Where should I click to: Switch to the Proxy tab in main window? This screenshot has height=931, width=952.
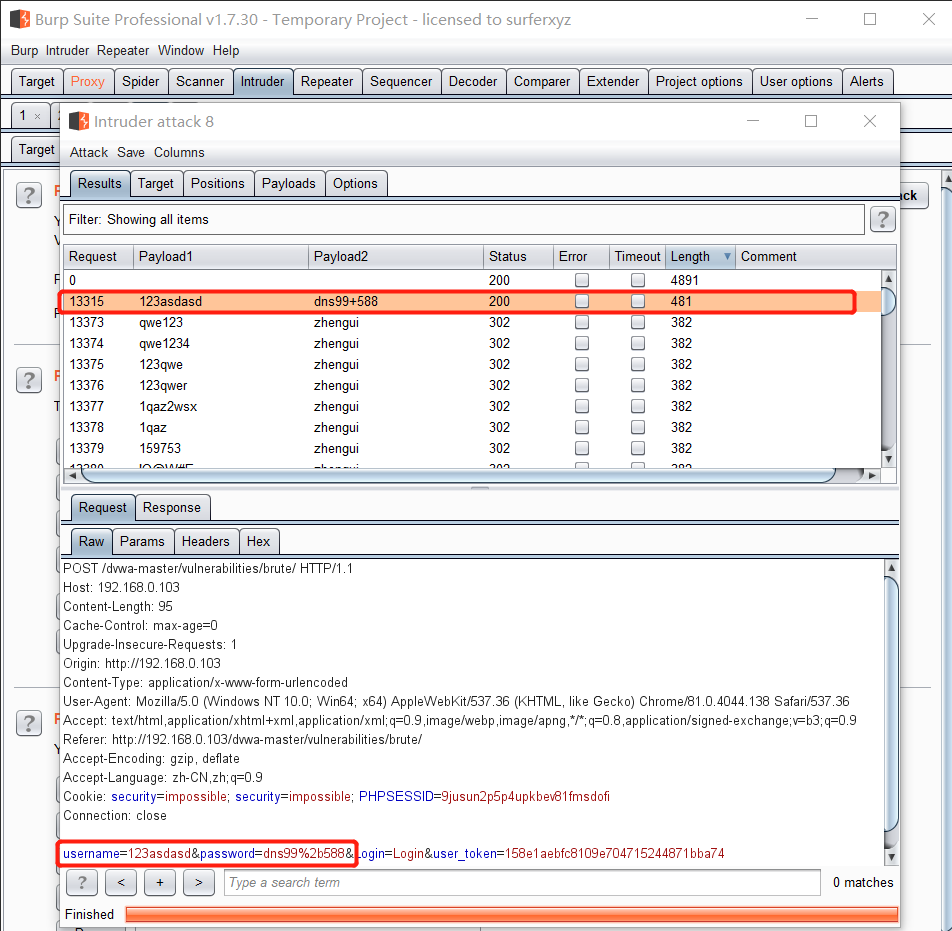pos(87,81)
